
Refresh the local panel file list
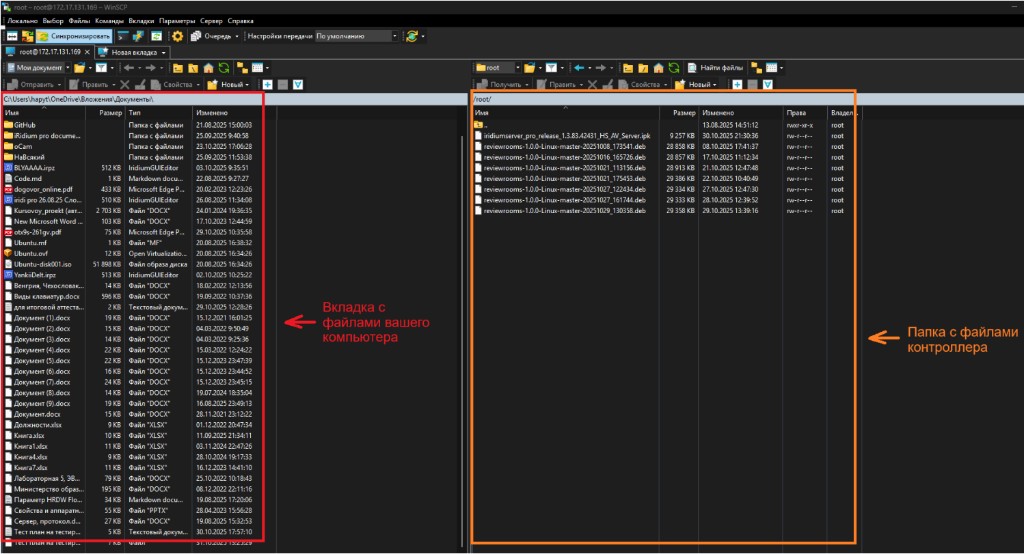[x=224, y=68]
